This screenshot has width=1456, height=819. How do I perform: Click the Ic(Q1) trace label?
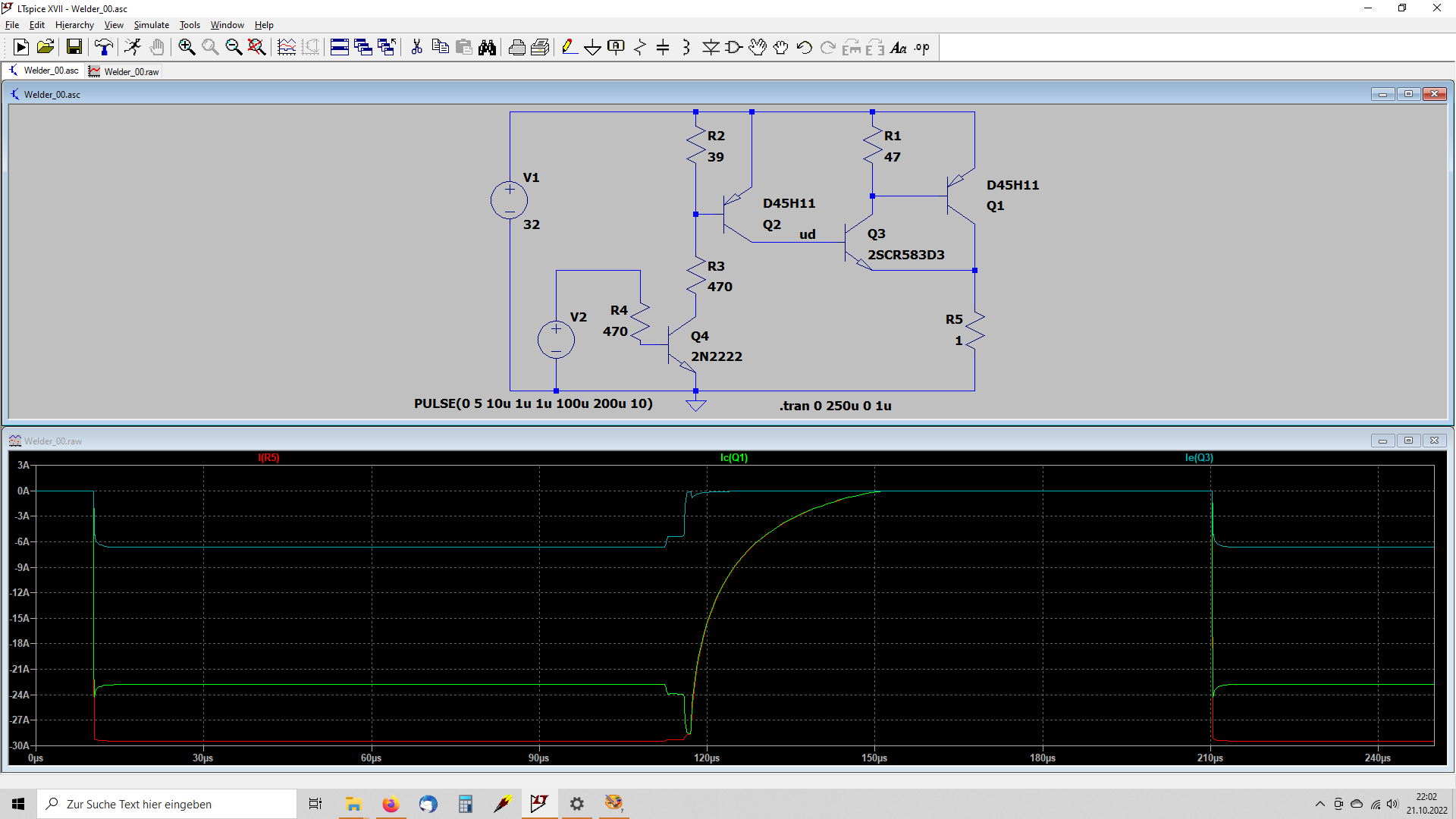(x=734, y=457)
